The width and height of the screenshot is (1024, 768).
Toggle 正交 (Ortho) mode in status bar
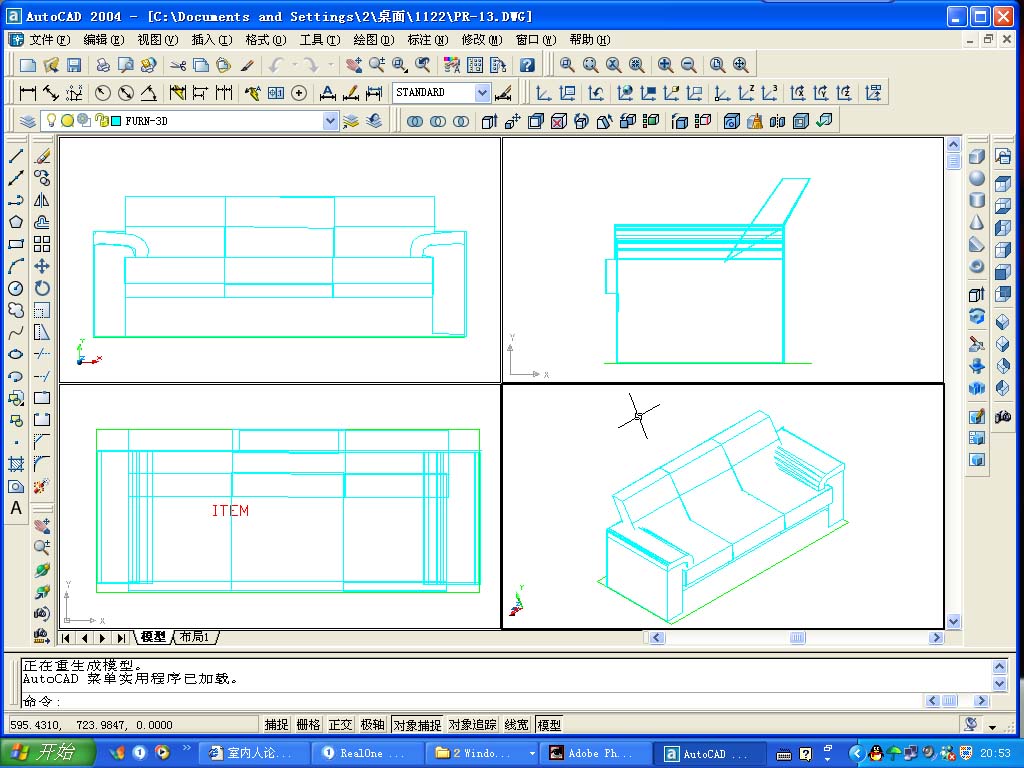coord(340,725)
